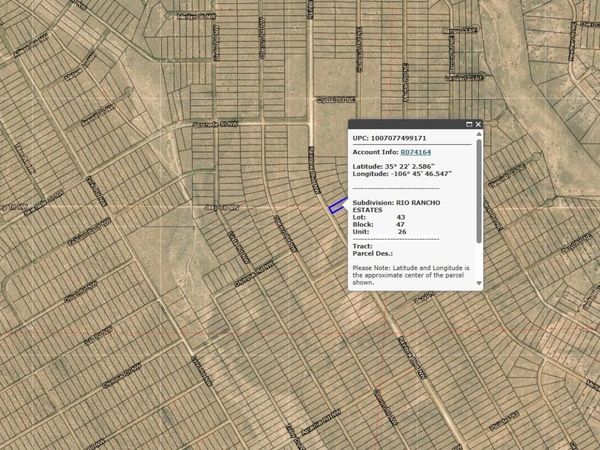Select the blue highlighted parcel on map
The width and height of the screenshot is (600, 450).
[338, 206]
